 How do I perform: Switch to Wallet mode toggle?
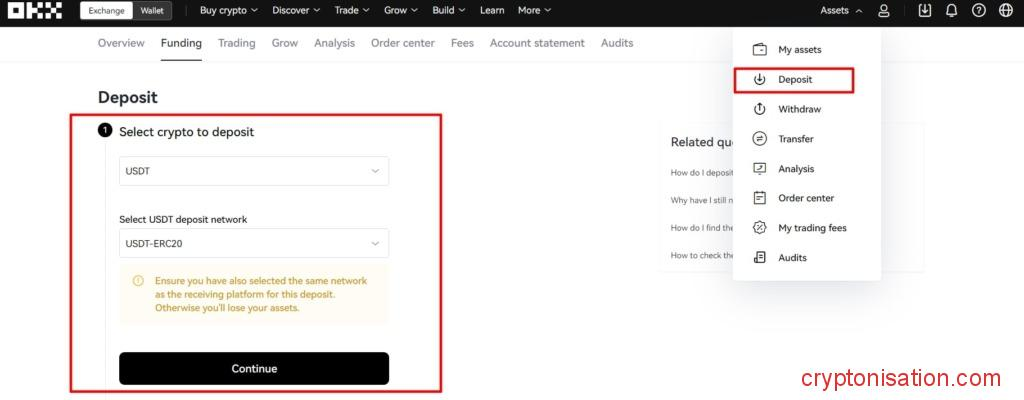pyautogui.click(x=151, y=11)
